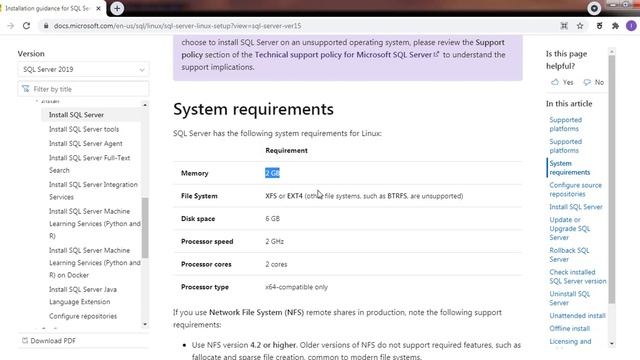Click Download PDF link

pos(53,340)
